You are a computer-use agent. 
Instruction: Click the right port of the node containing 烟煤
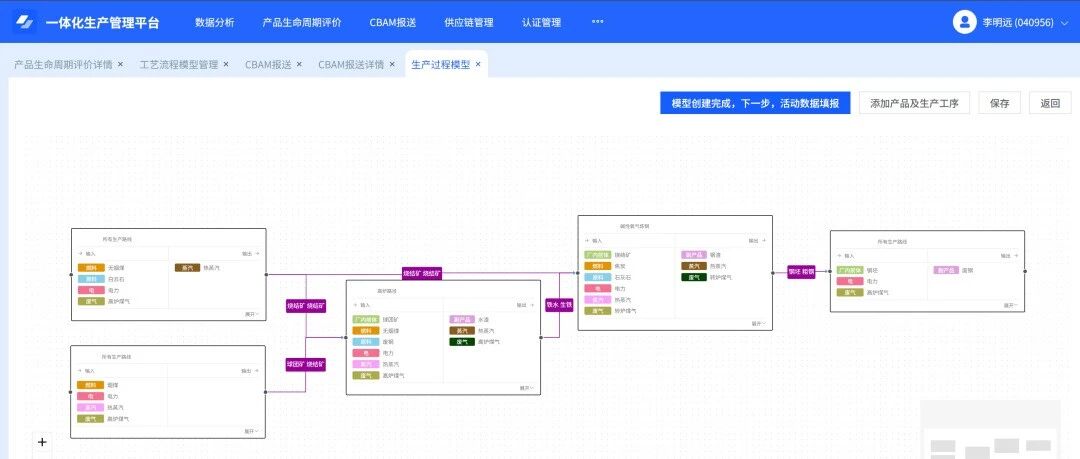pyautogui.click(x=266, y=391)
